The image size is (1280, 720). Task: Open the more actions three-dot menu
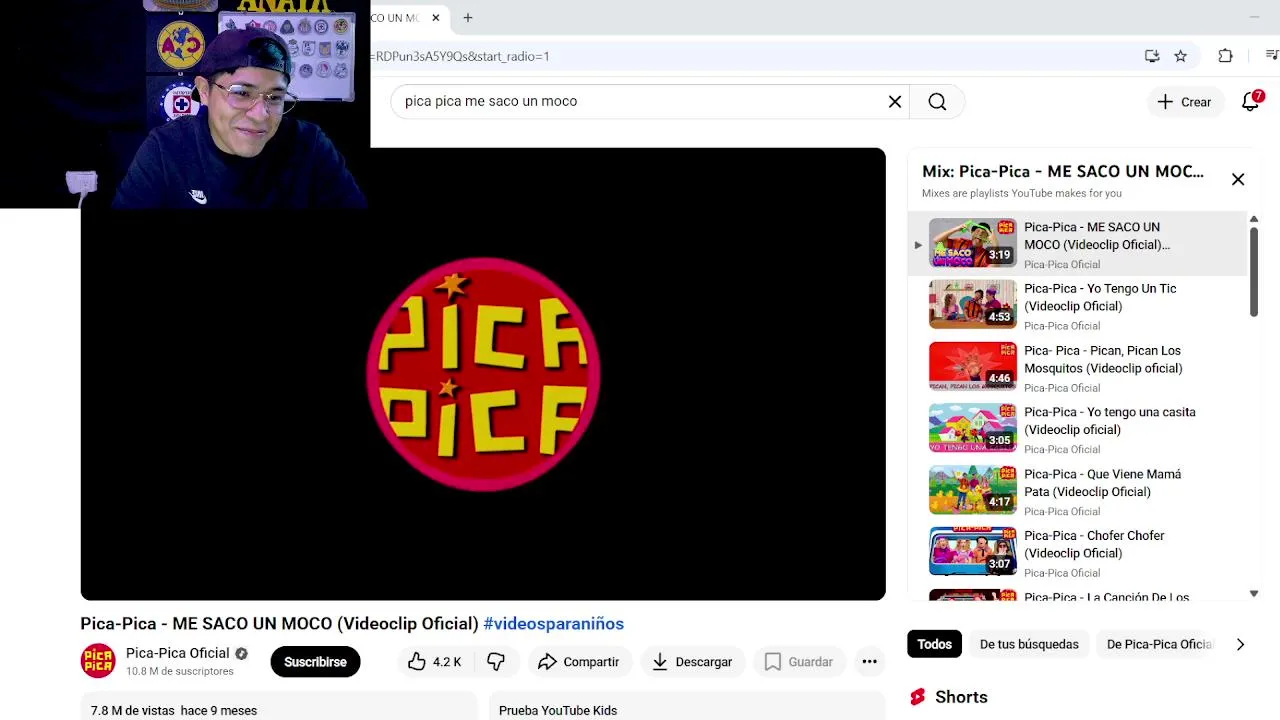click(x=869, y=662)
